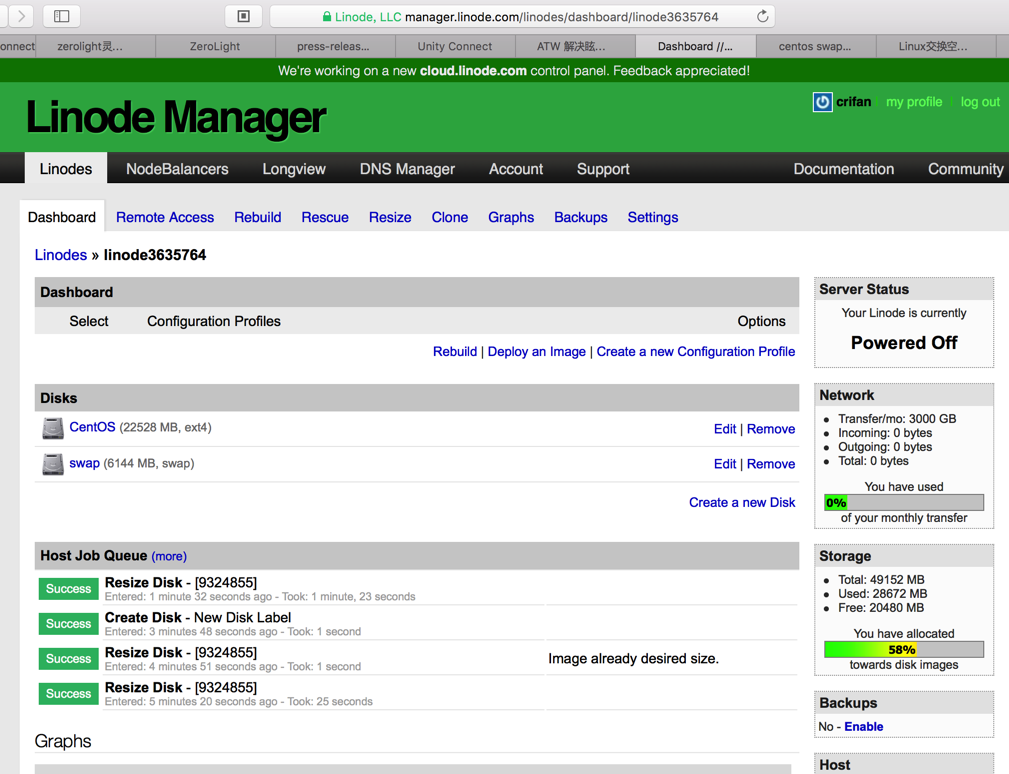This screenshot has width=1009, height=774.
Task: Open my profile link
Action: coord(914,102)
